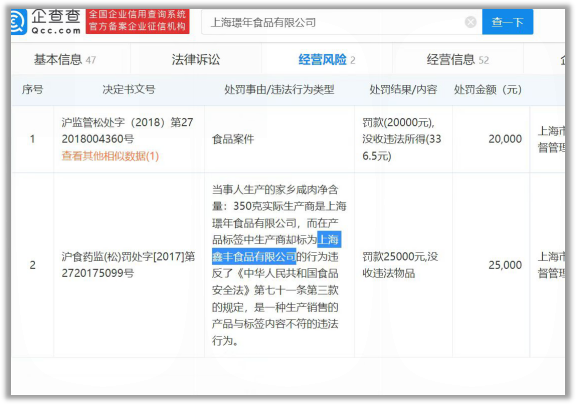Select the 经营风险 tab
This screenshot has width=577, height=406.
click(x=326, y=60)
